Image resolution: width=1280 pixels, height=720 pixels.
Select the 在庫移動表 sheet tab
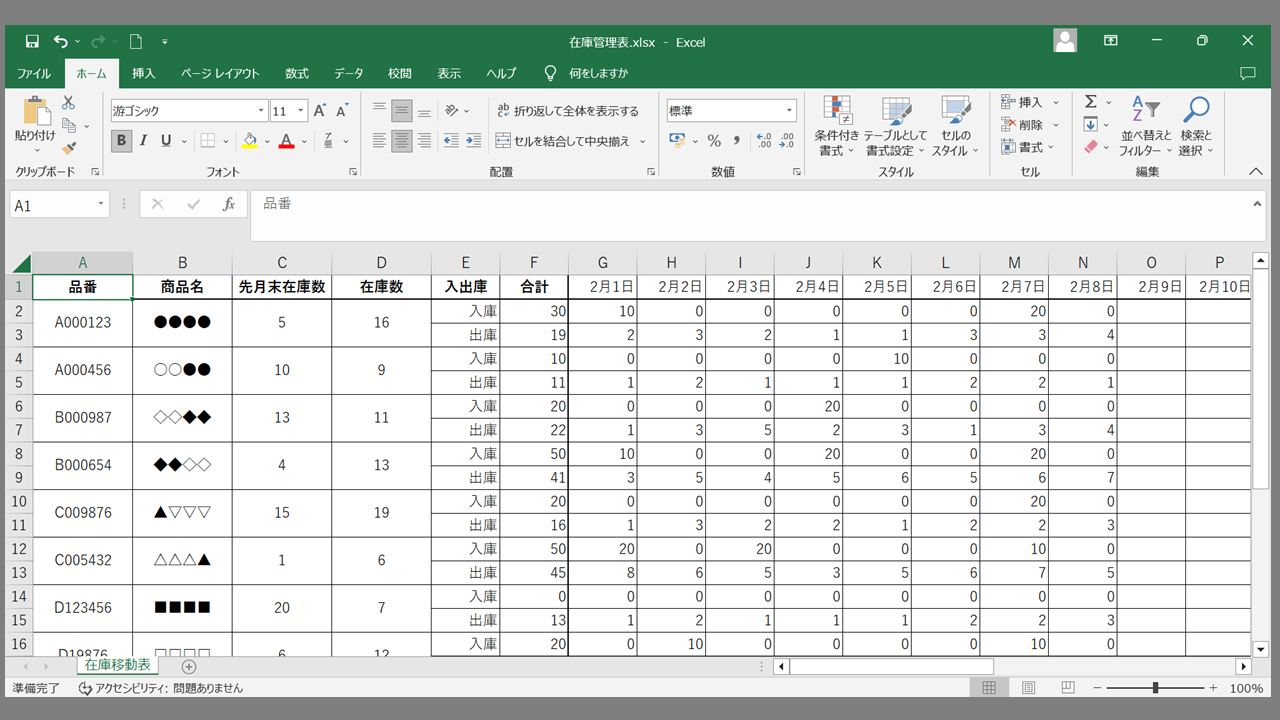pos(118,665)
